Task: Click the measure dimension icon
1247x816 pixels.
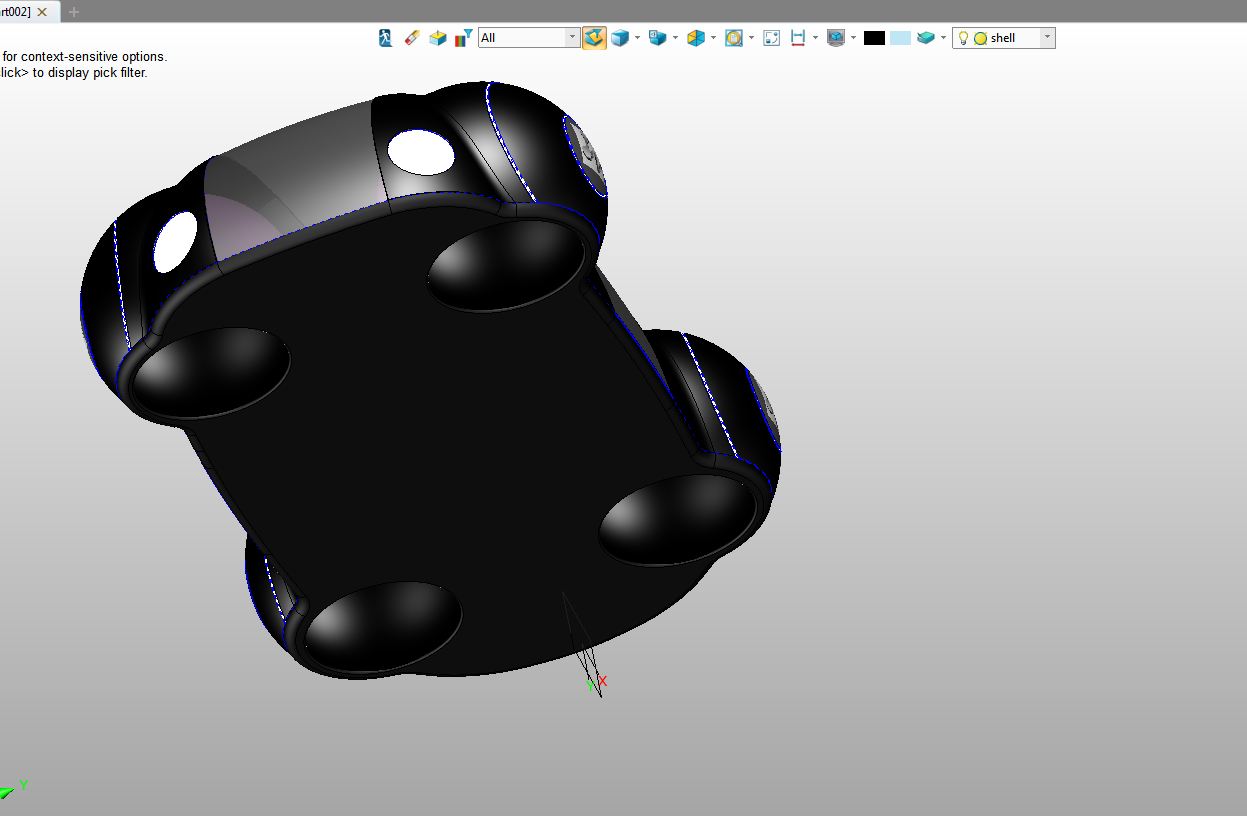Action: click(798, 38)
